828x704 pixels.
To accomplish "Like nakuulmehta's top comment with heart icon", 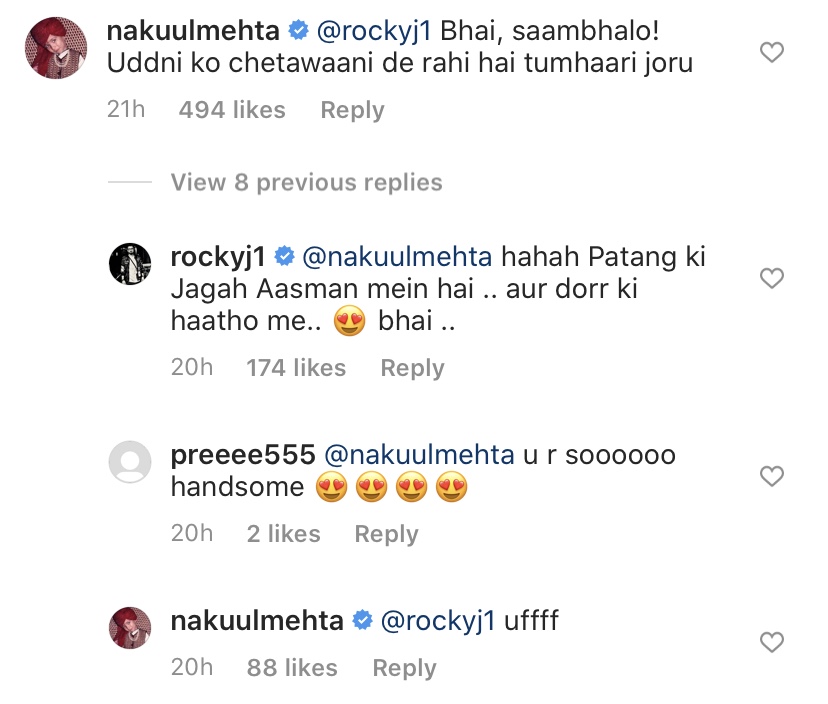I will [x=771, y=52].
